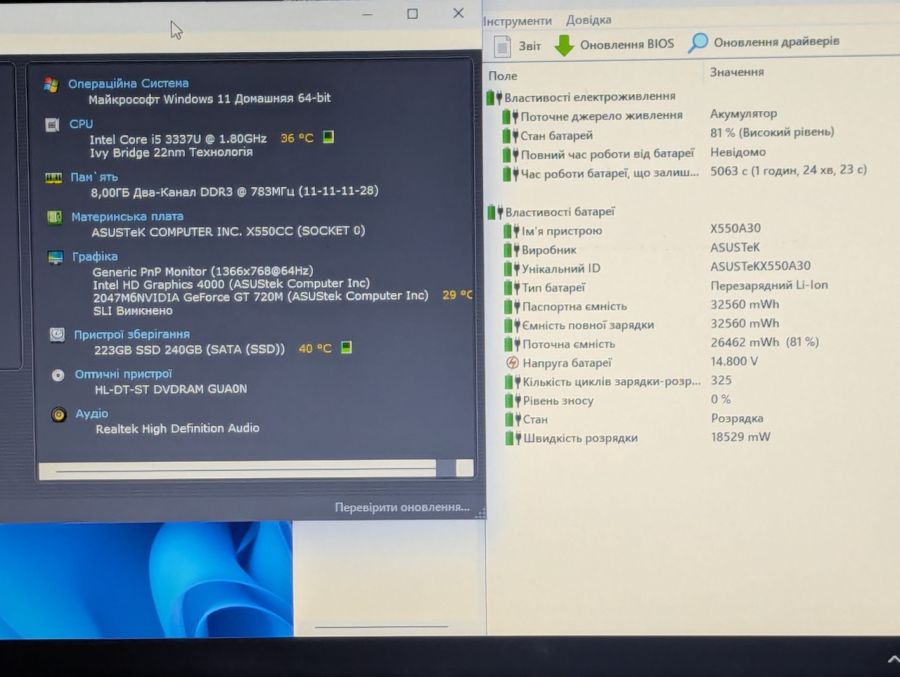900x677 pixels.
Task: Click the battery icon beside Рівень зносу
Action: pyautogui.click(x=513, y=401)
